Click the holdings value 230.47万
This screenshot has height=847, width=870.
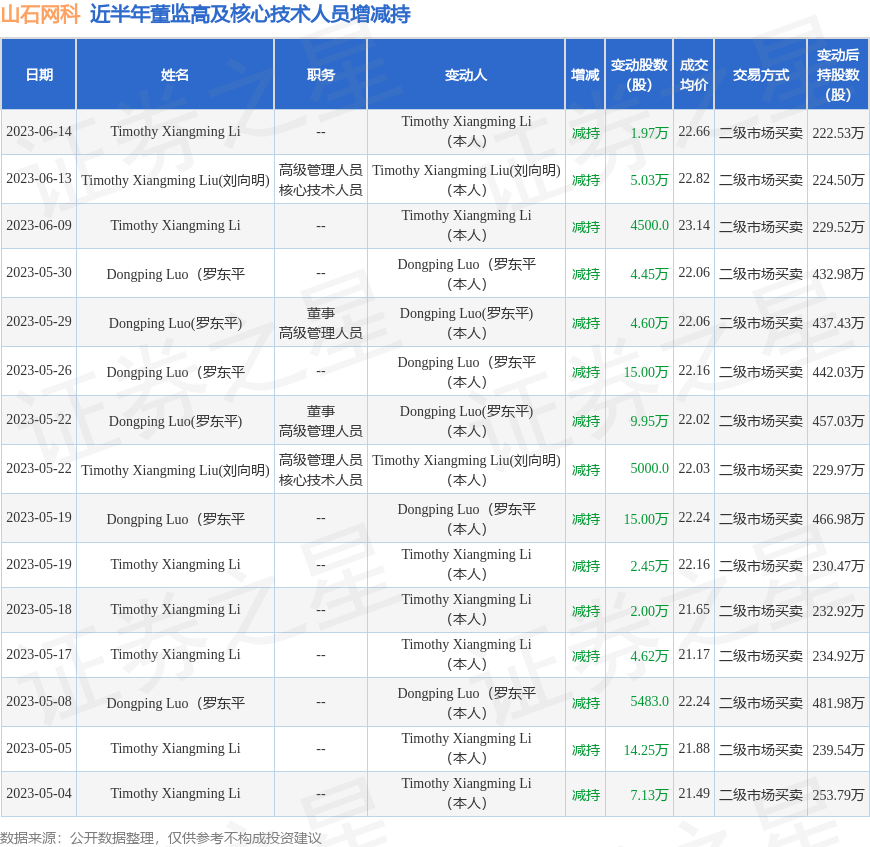(x=838, y=566)
